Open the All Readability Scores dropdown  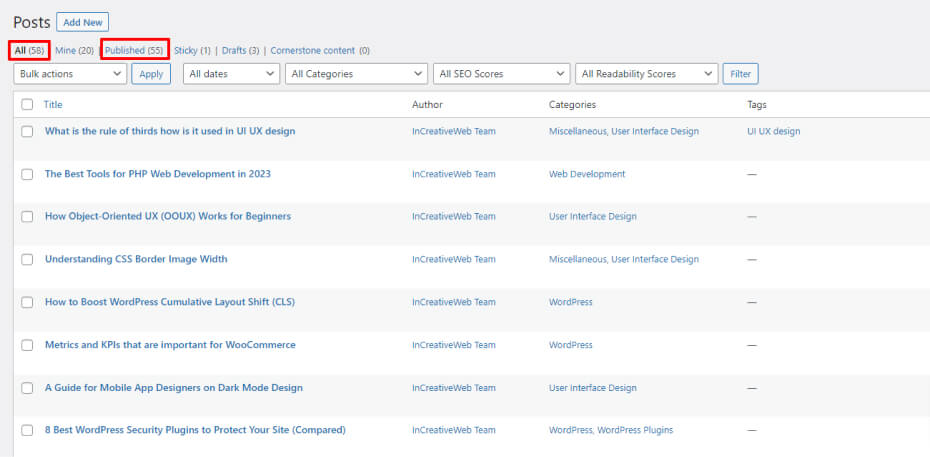646,74
